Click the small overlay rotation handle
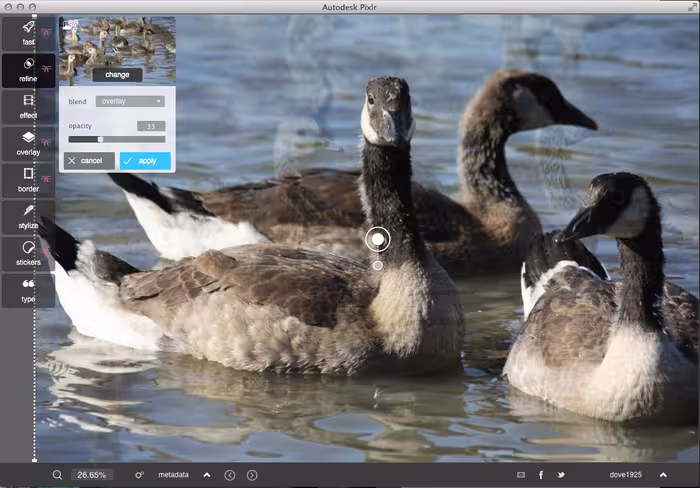700x488 pixels. (x=378, y=266)
